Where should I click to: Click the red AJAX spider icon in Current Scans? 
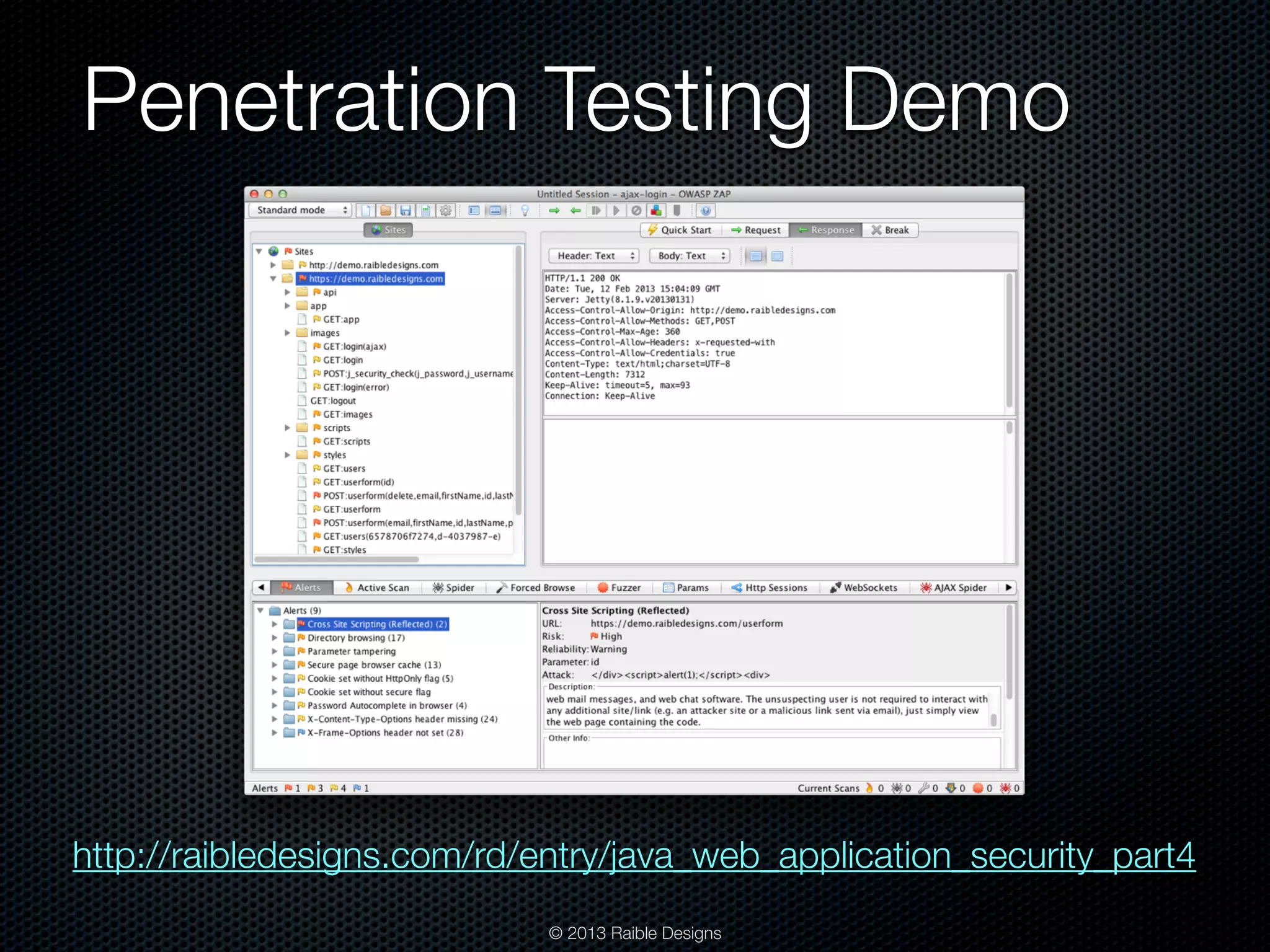pos(1005,788)
